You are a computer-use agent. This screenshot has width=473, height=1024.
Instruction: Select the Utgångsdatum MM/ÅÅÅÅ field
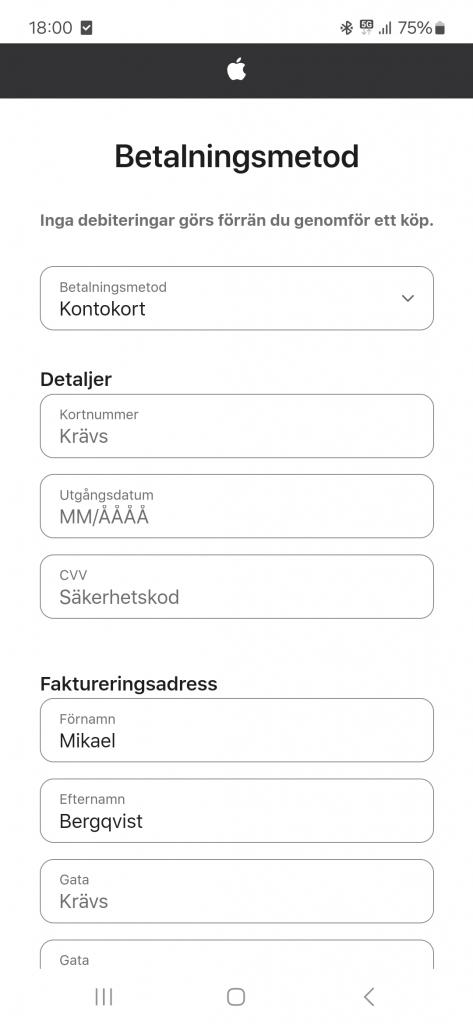pyautogui.click(x=236, y=506)
